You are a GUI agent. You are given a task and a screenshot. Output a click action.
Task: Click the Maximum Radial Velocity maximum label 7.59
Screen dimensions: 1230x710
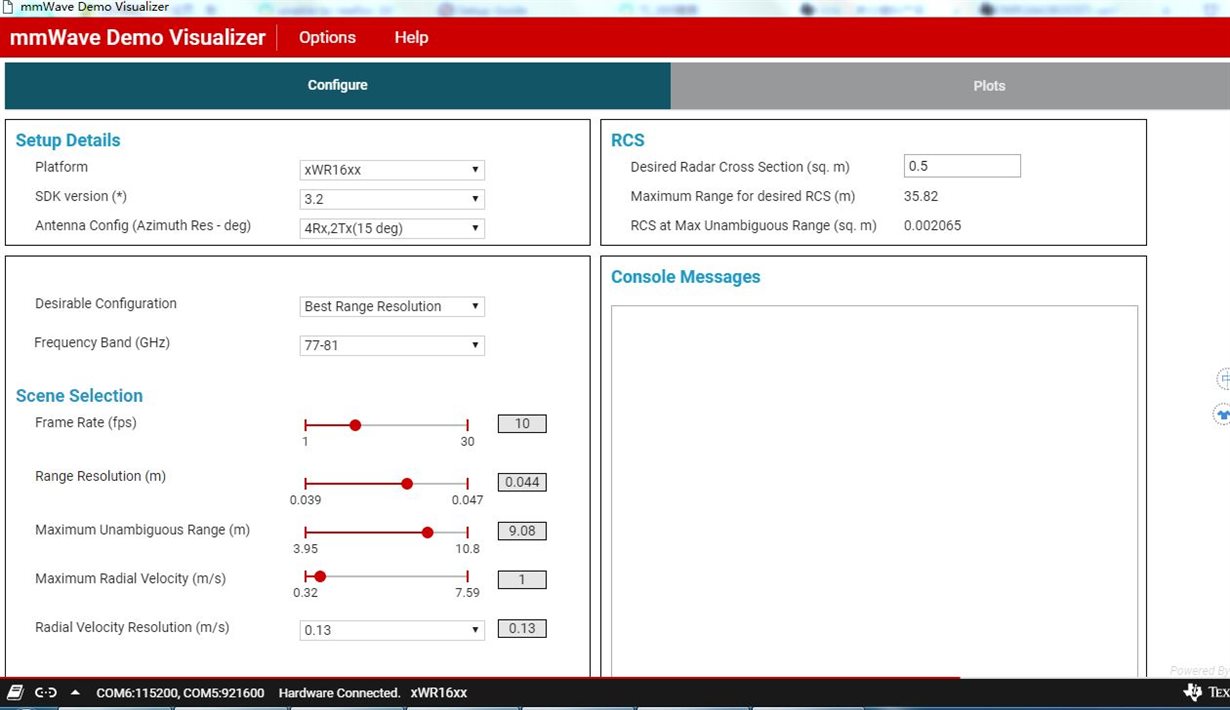point(468,593)
